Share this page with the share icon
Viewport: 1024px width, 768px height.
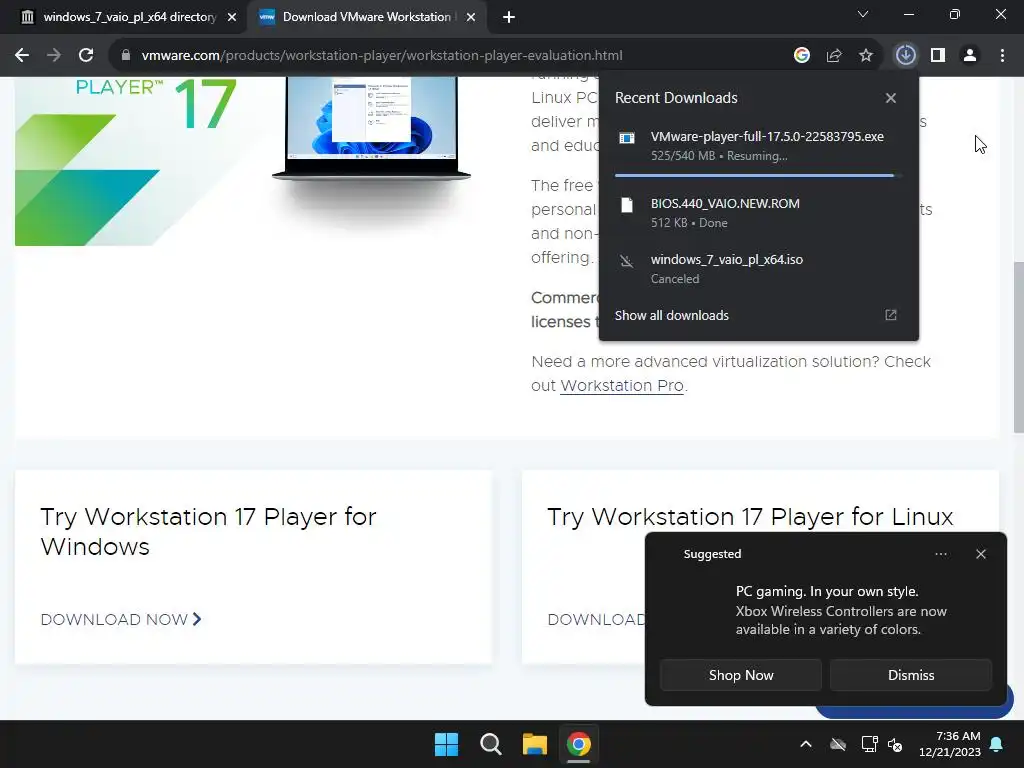point(834,56)
